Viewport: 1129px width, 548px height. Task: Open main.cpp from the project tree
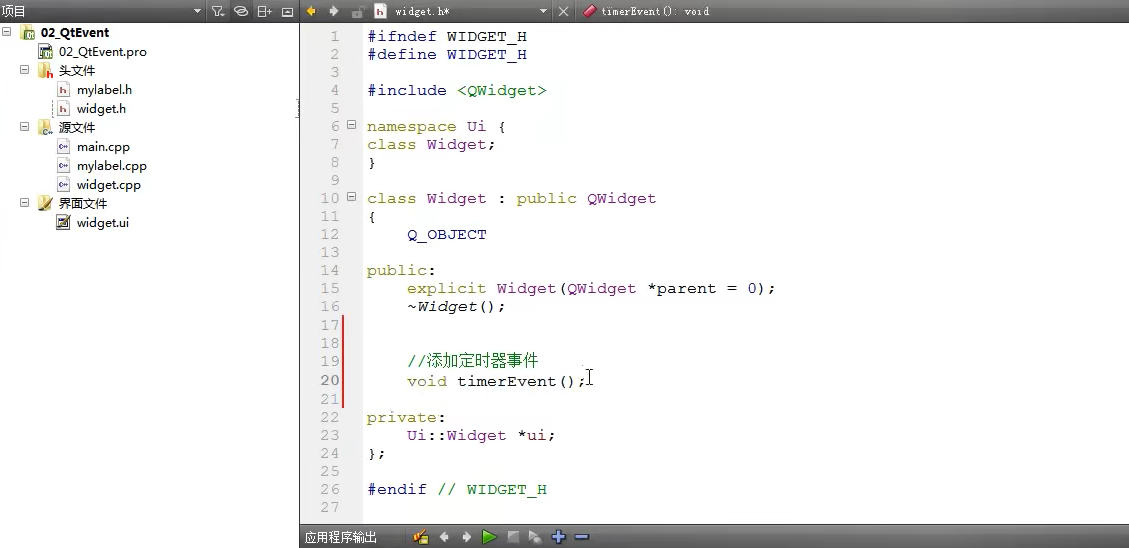pos(103,147)
